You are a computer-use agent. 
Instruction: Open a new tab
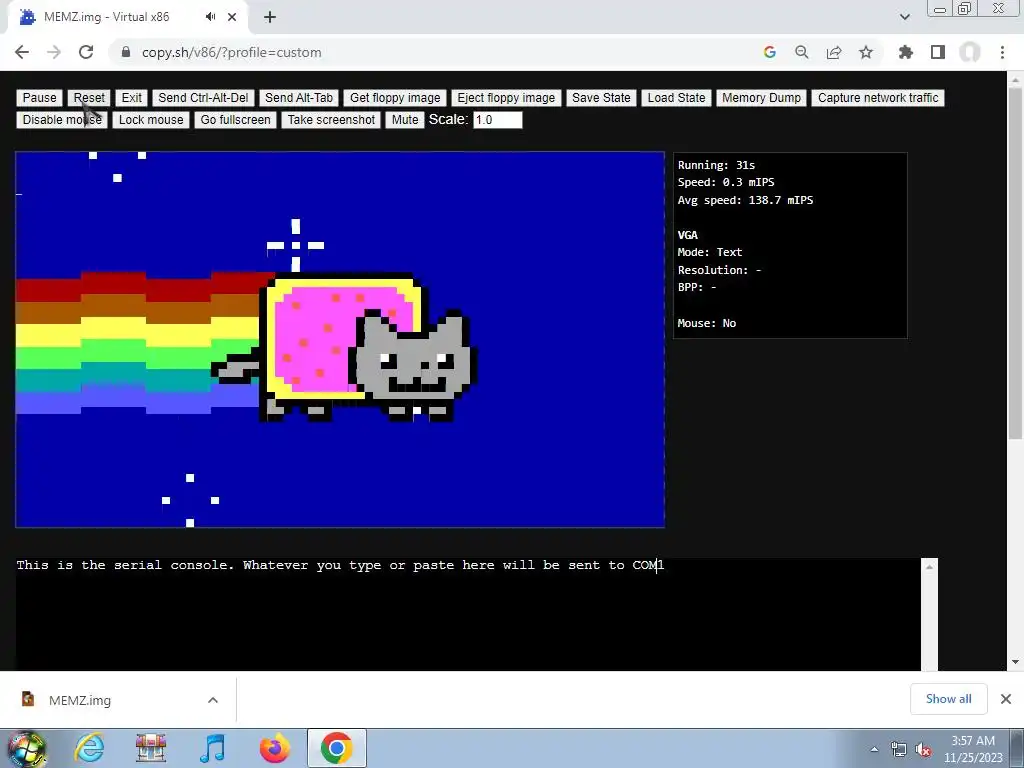(x=270, y=17)
